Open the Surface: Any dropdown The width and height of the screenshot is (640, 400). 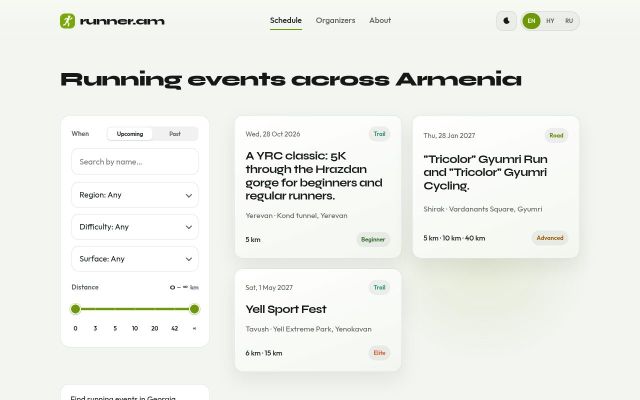135,259
